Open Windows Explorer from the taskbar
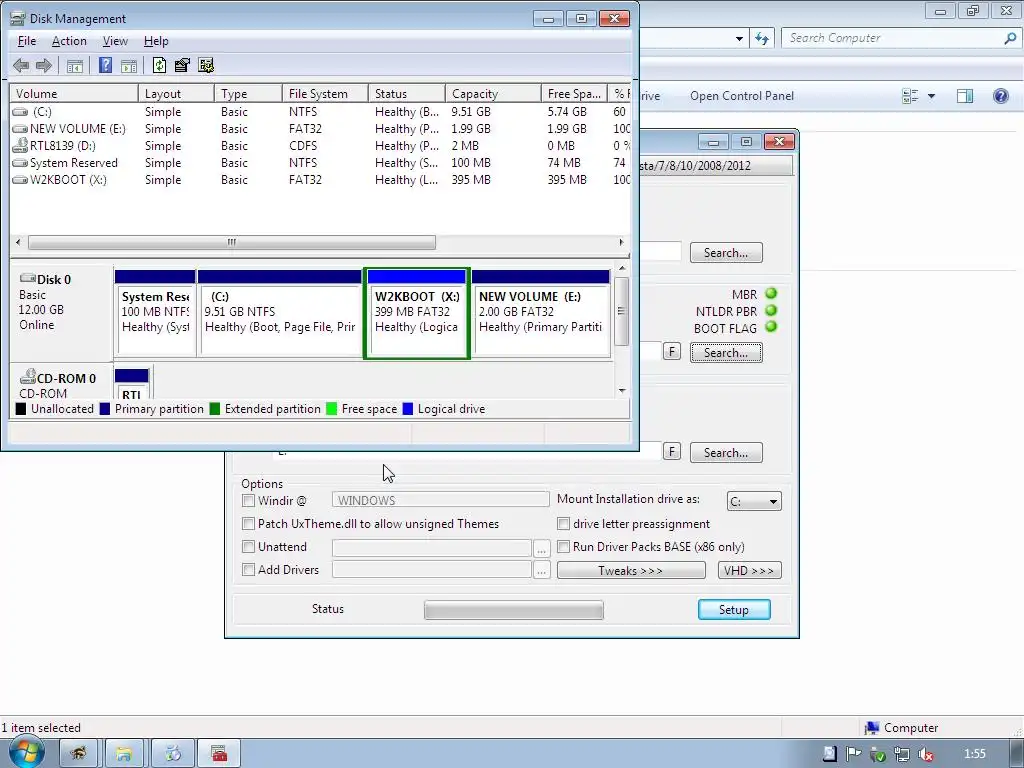The image size is (1024, 768). click(124, 754)
